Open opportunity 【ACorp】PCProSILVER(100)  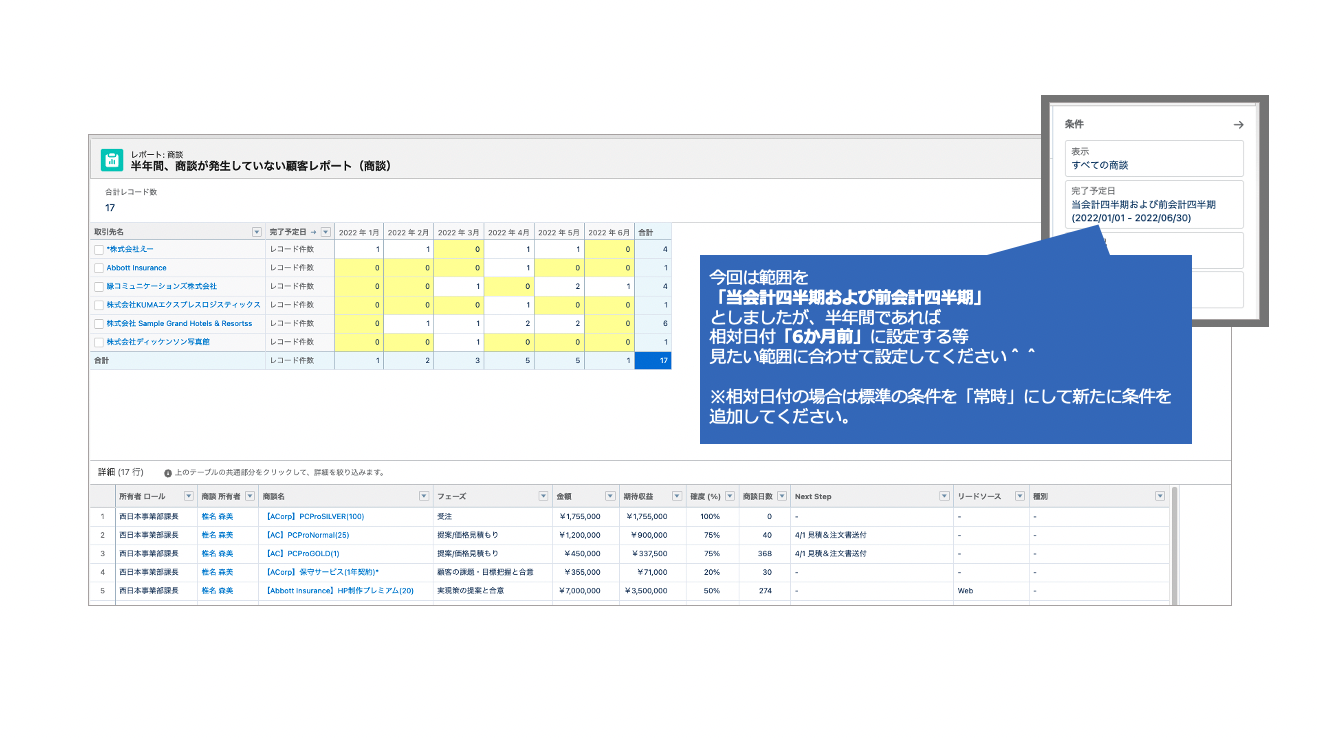coord(313,517)
